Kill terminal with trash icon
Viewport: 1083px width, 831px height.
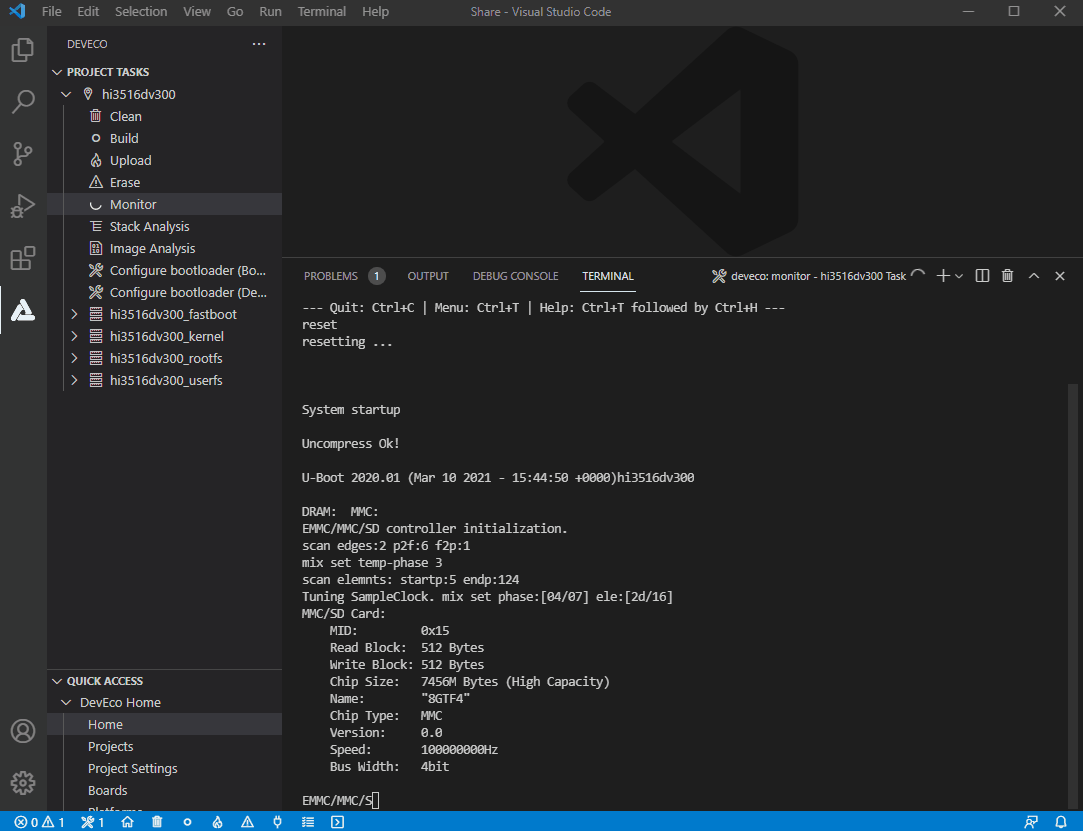click(x=1008, y=276)
